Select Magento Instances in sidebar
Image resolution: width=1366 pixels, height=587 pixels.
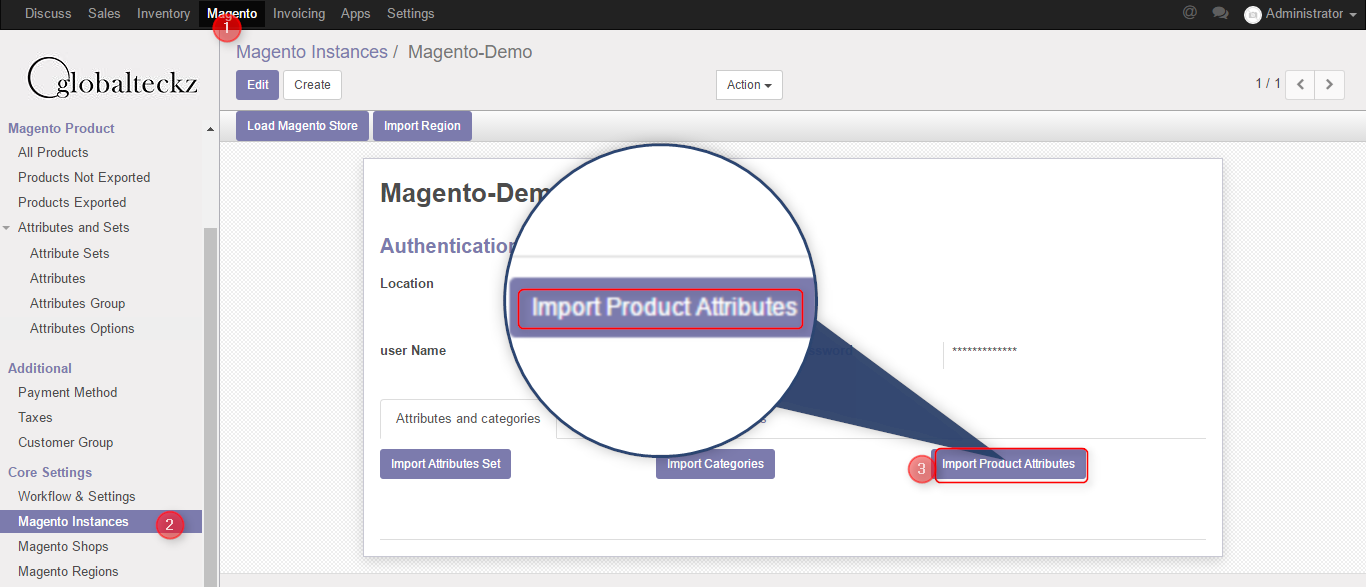[73, 522]
